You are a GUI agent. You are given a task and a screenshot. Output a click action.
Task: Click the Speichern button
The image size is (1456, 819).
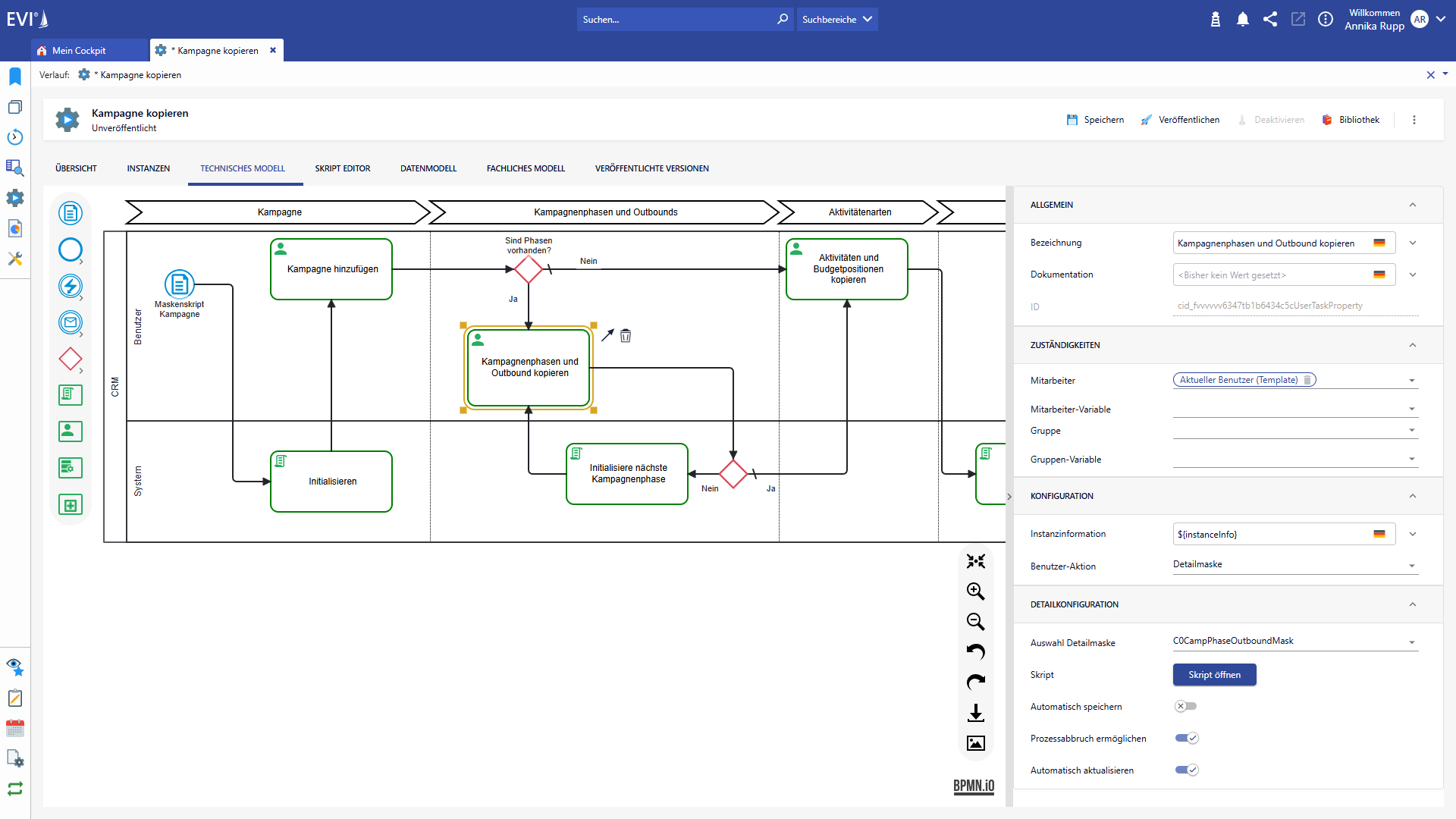[1095, 120]
